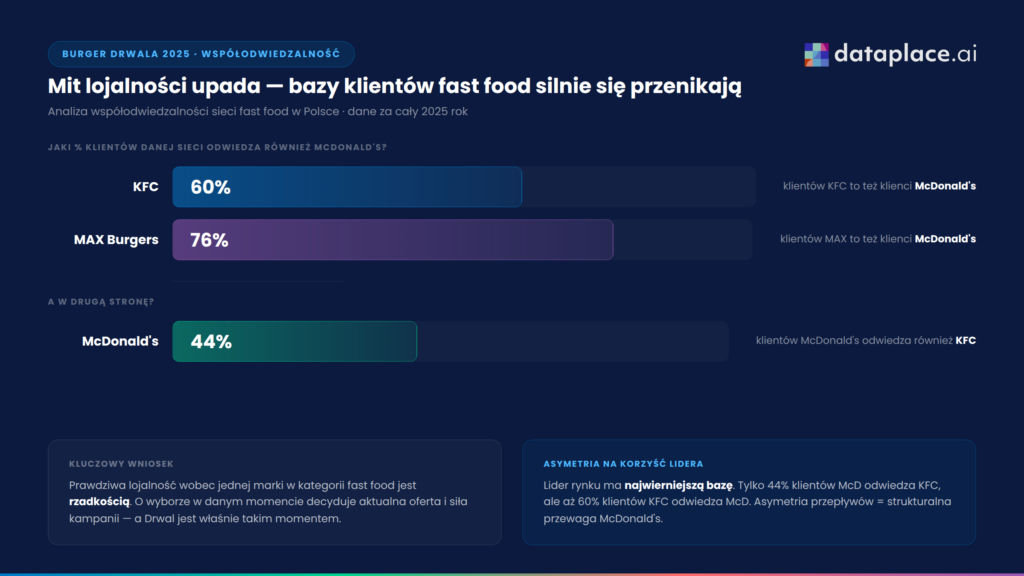Click the dataplace.ai colorful square logo icon
This screenshot has width=1024, height=576.
[x=816, y=55]
